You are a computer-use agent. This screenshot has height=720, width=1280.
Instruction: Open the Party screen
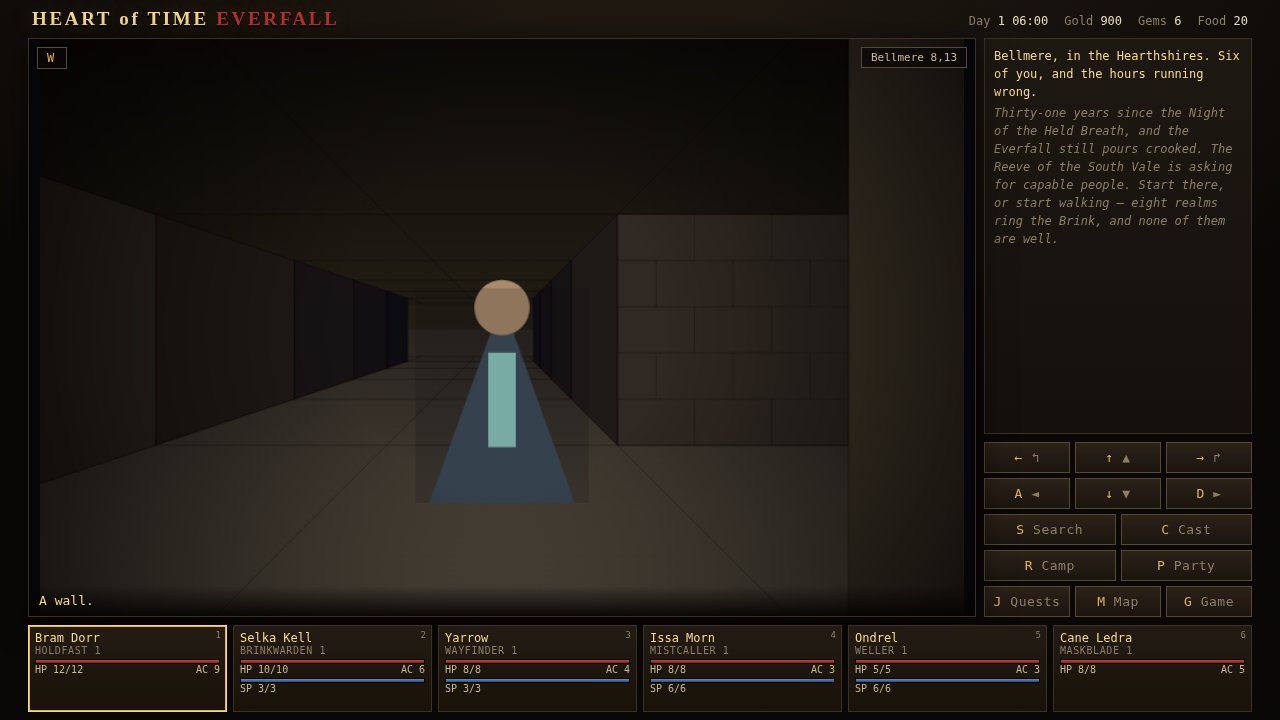click(1186, 566)
